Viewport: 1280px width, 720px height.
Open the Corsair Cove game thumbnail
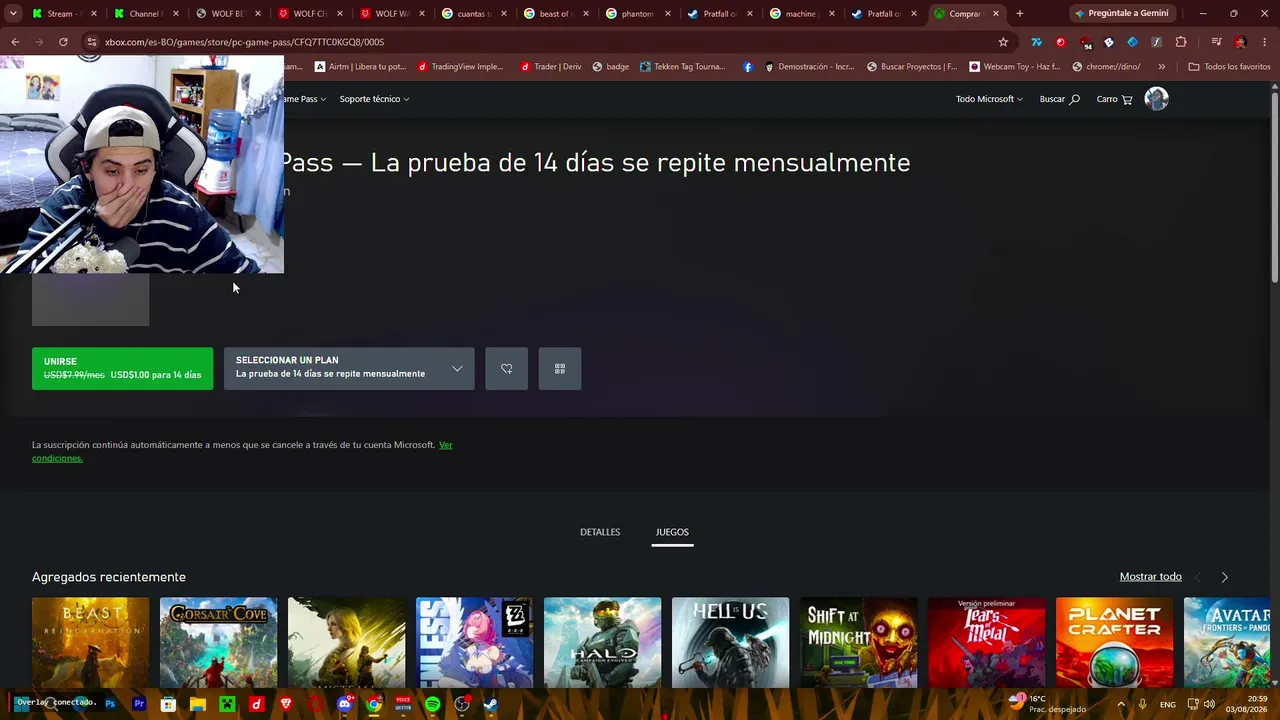(218, 643)
